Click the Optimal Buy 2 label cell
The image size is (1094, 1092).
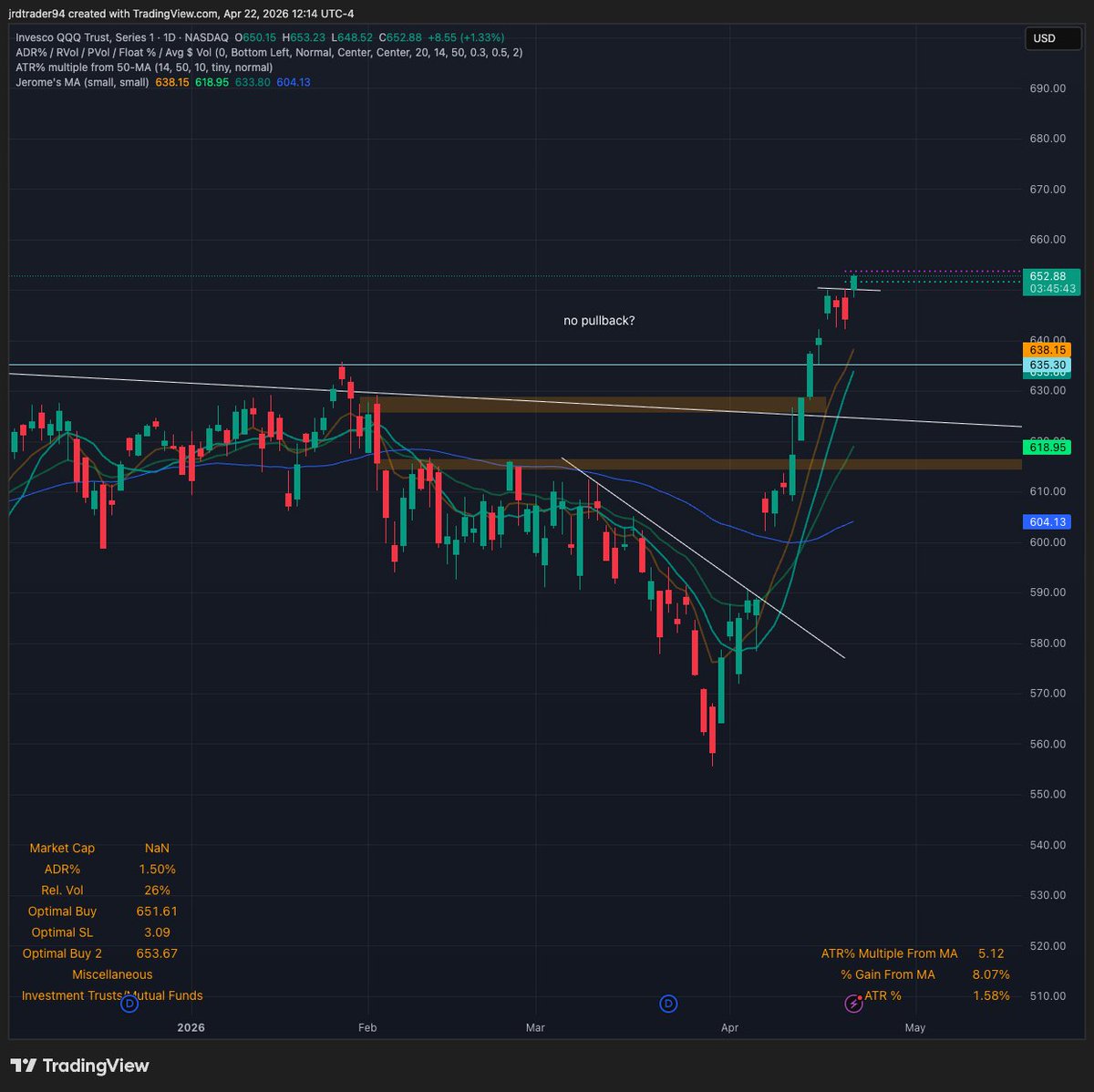[x=62, y=953]
